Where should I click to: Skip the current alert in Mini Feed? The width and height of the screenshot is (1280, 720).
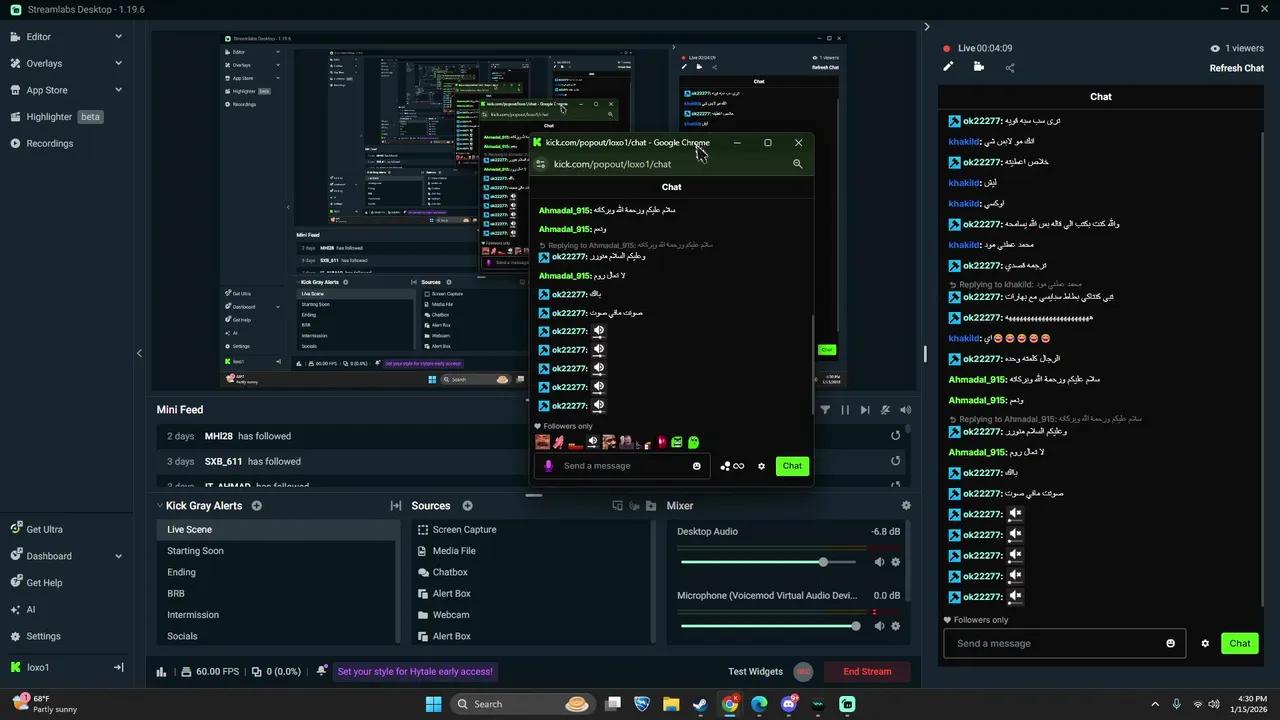865,410
